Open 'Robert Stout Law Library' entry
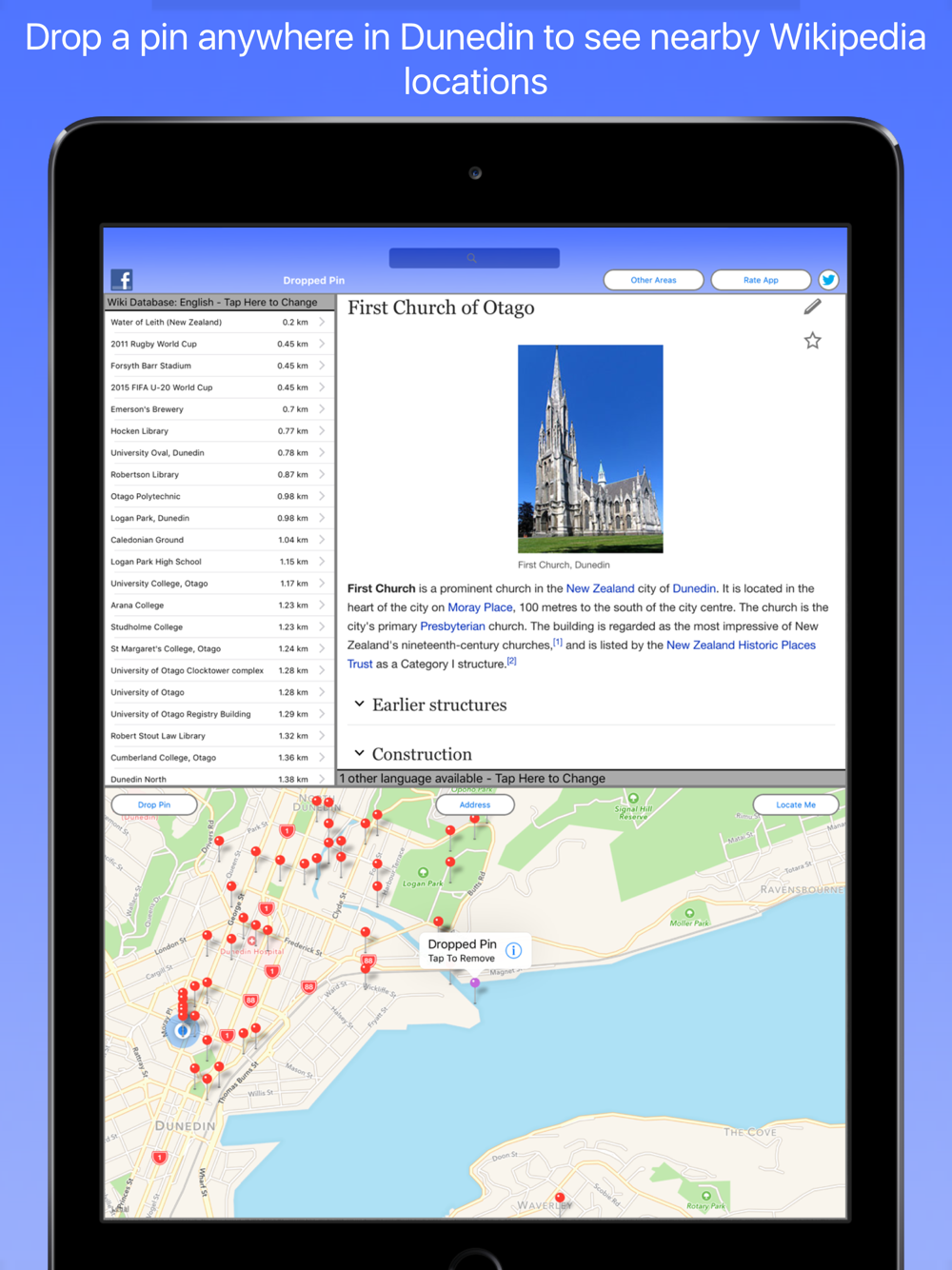Image resolution: width=952 pixels, height=1270 pixels. [219, 736]
